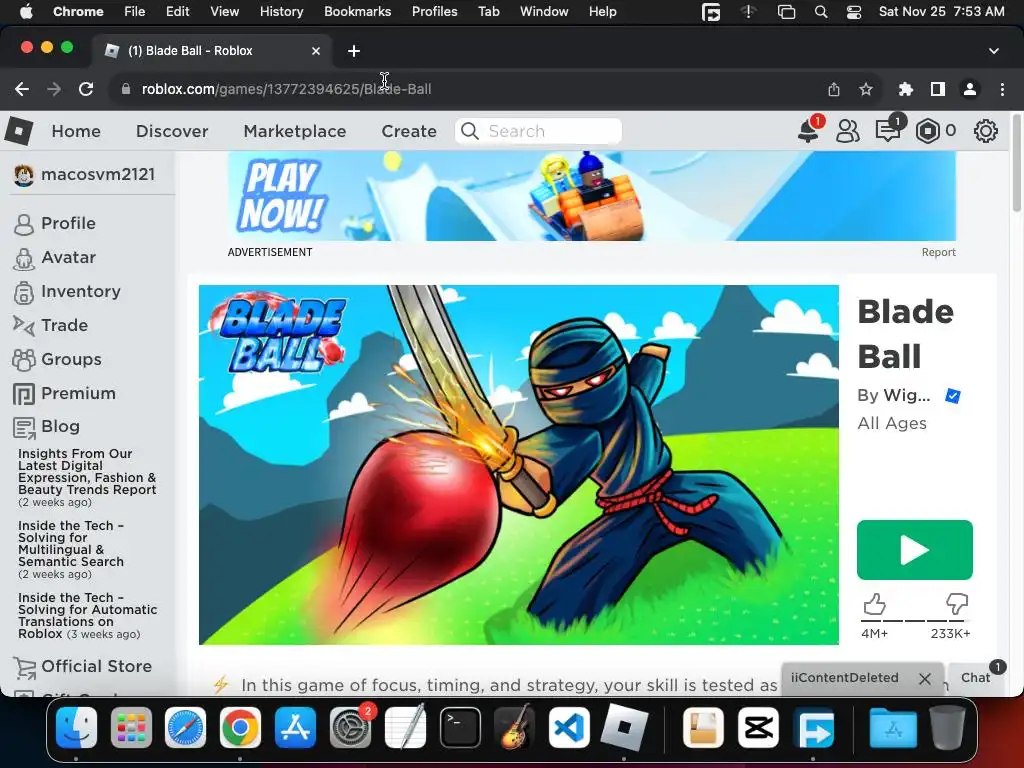Click the share page icon in the address bar
Image resolution: width=1024 pixels, height=768 pixels.
[834, 89]
